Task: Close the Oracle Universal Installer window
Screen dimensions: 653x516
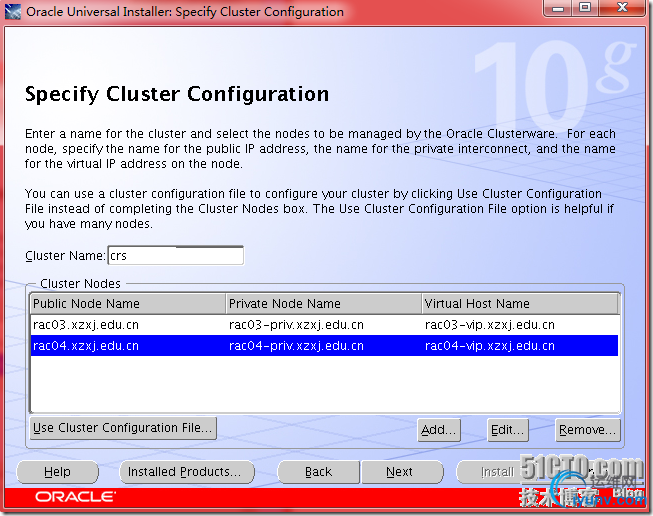Action: pos(622,8)
